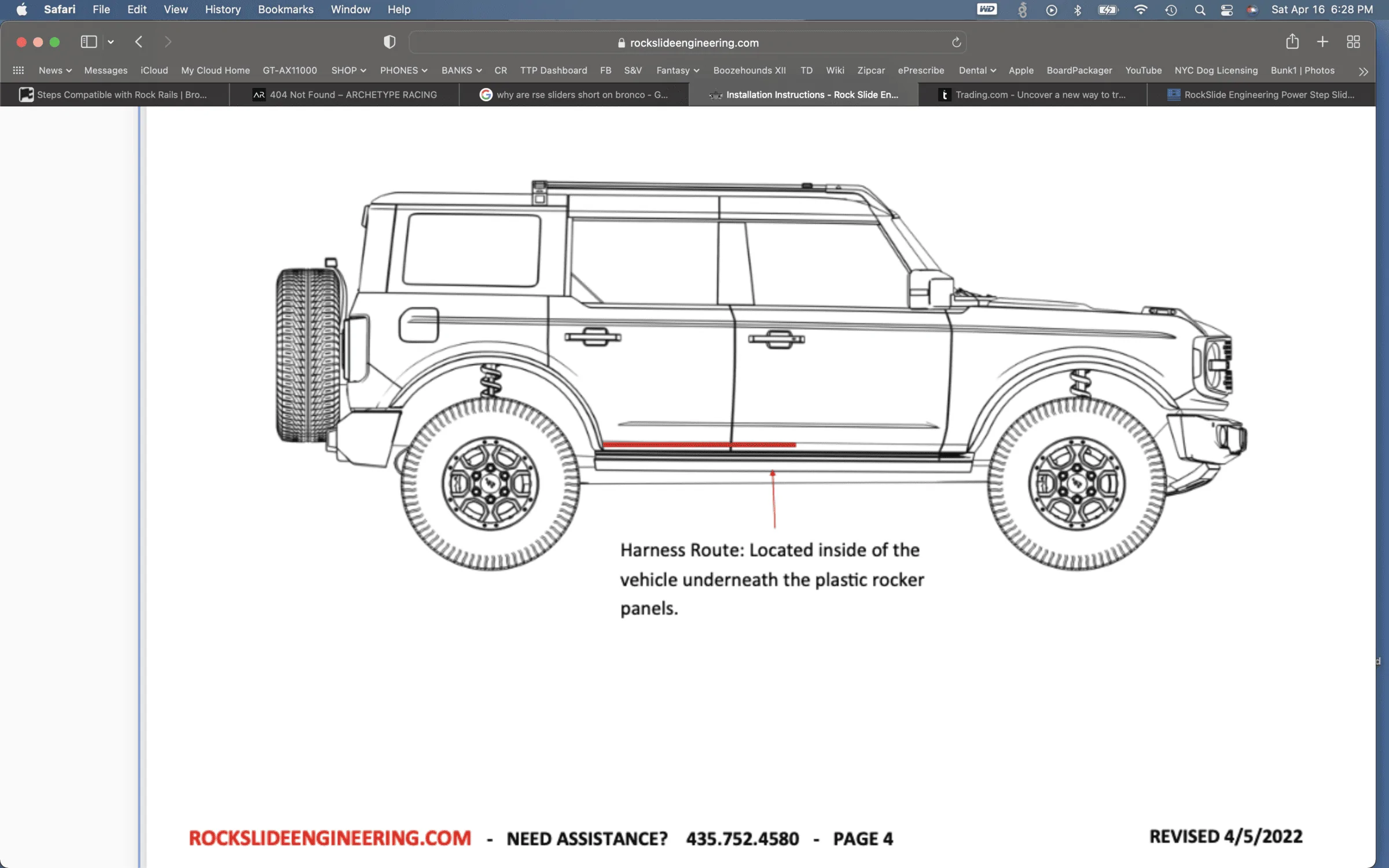Open the Apple menu
Viewport: 1389px width, 868px height.
click(x=21, y=9)
